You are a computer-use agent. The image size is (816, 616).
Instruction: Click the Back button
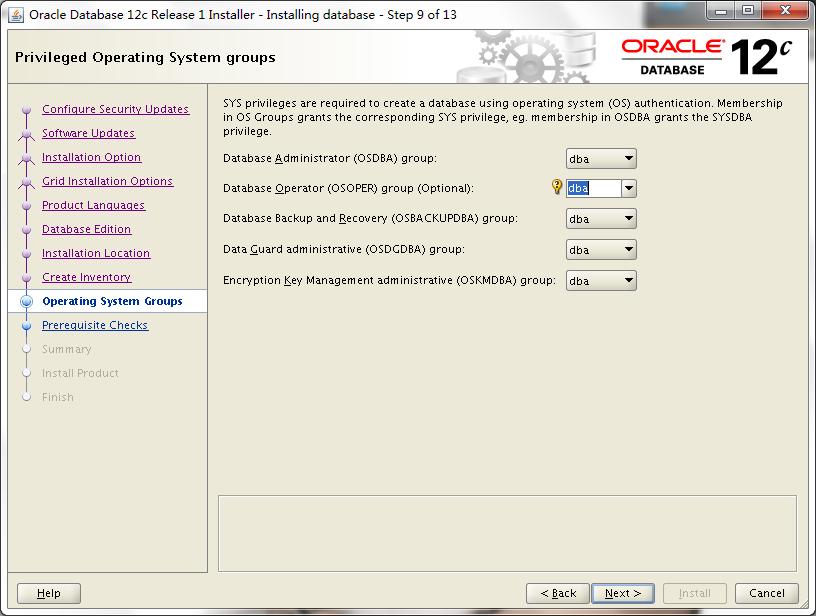[x=558, y=593]
